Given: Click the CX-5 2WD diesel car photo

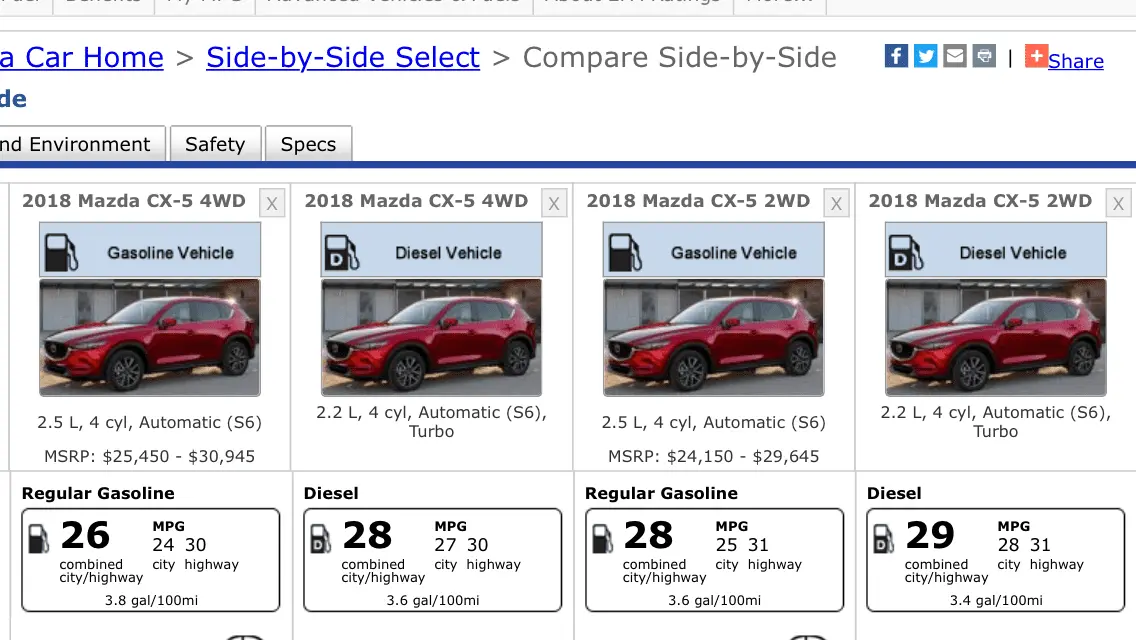Looking at the screenshot, I should (x=996, y=337).
